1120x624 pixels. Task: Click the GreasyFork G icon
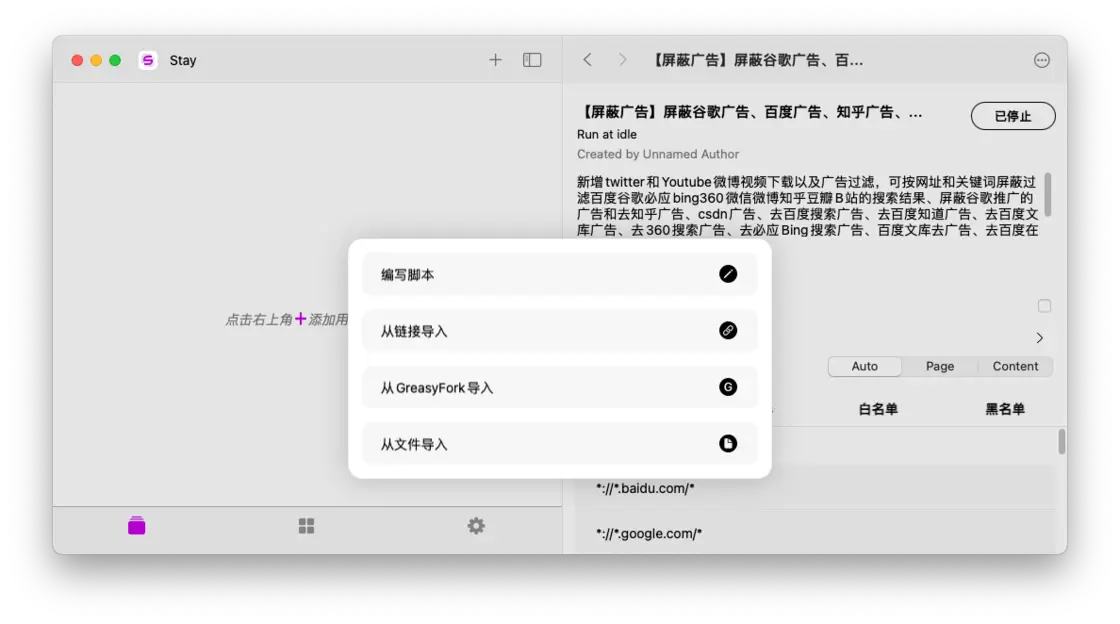(728, 387)
